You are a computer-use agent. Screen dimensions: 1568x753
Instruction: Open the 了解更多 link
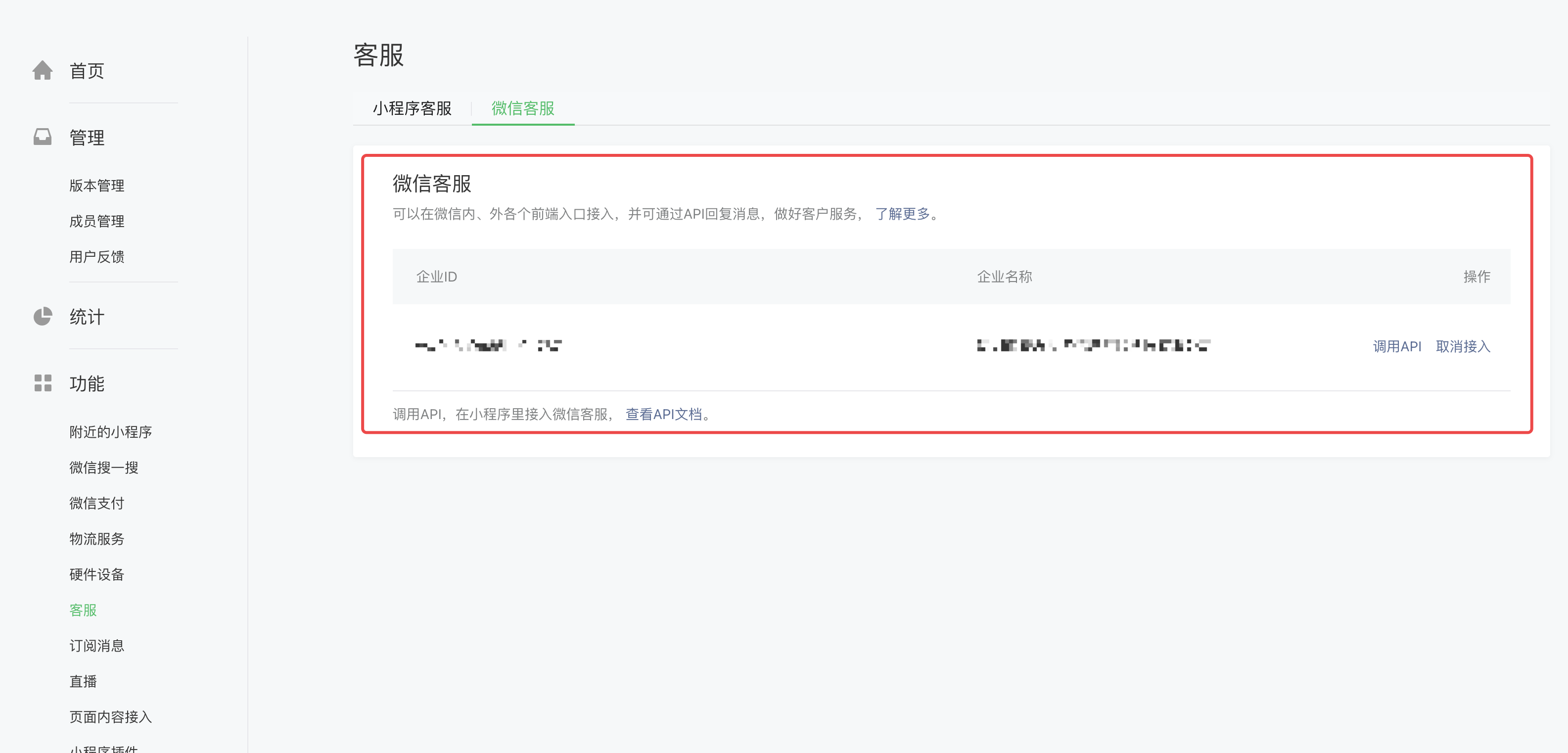point(903,214)
